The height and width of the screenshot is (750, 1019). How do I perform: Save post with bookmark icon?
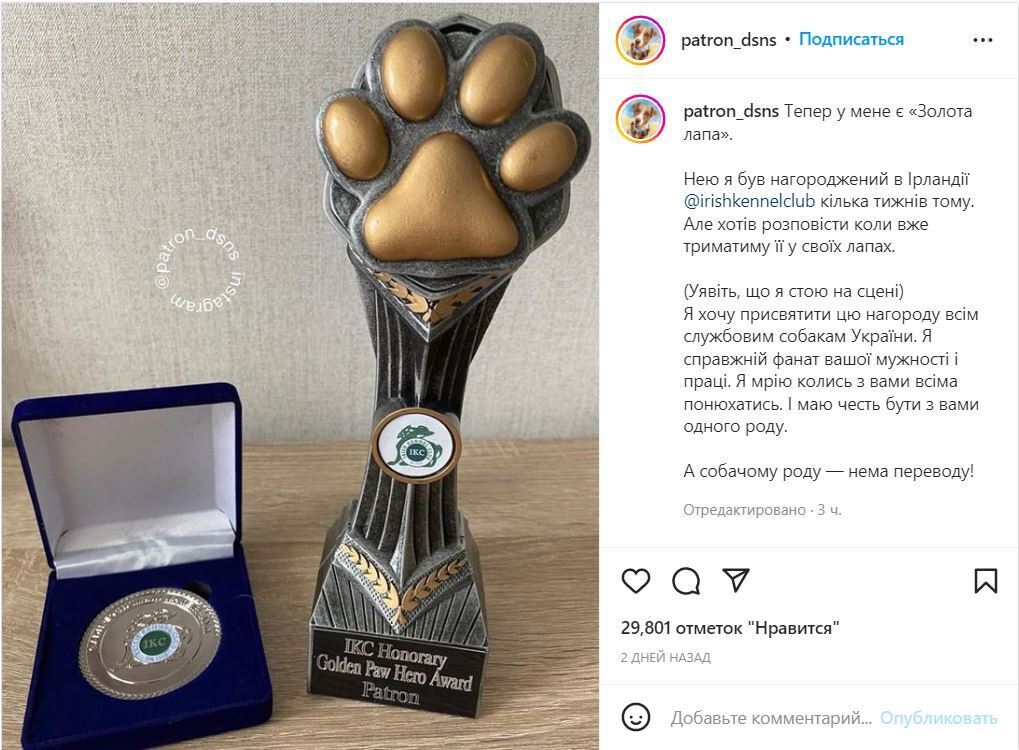[985, 580]
